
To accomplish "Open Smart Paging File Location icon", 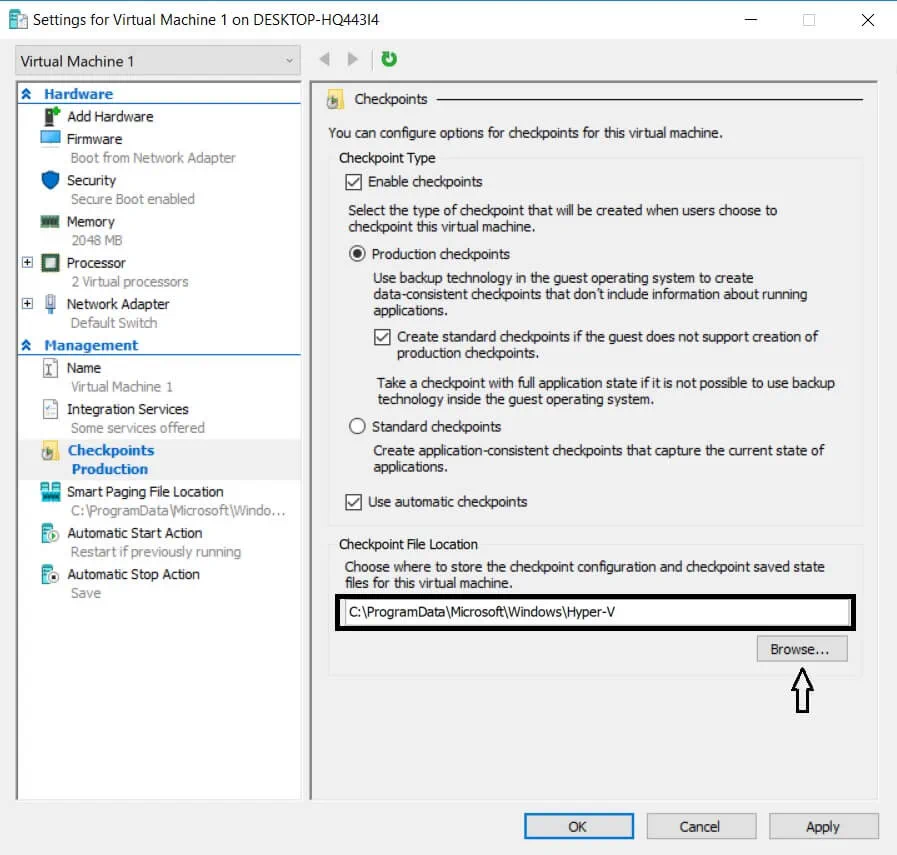I will click(50, 492).
